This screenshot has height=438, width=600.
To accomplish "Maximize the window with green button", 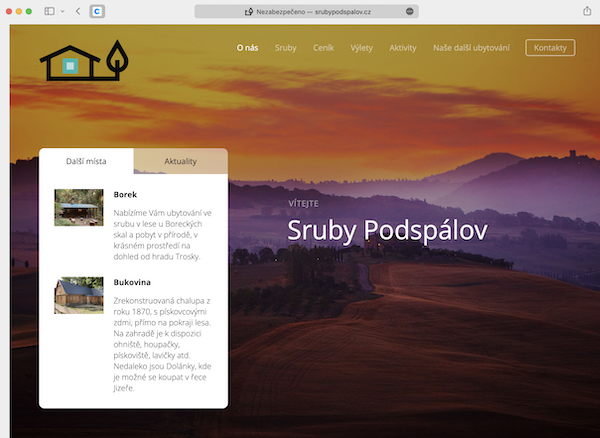I will (29, 11).
